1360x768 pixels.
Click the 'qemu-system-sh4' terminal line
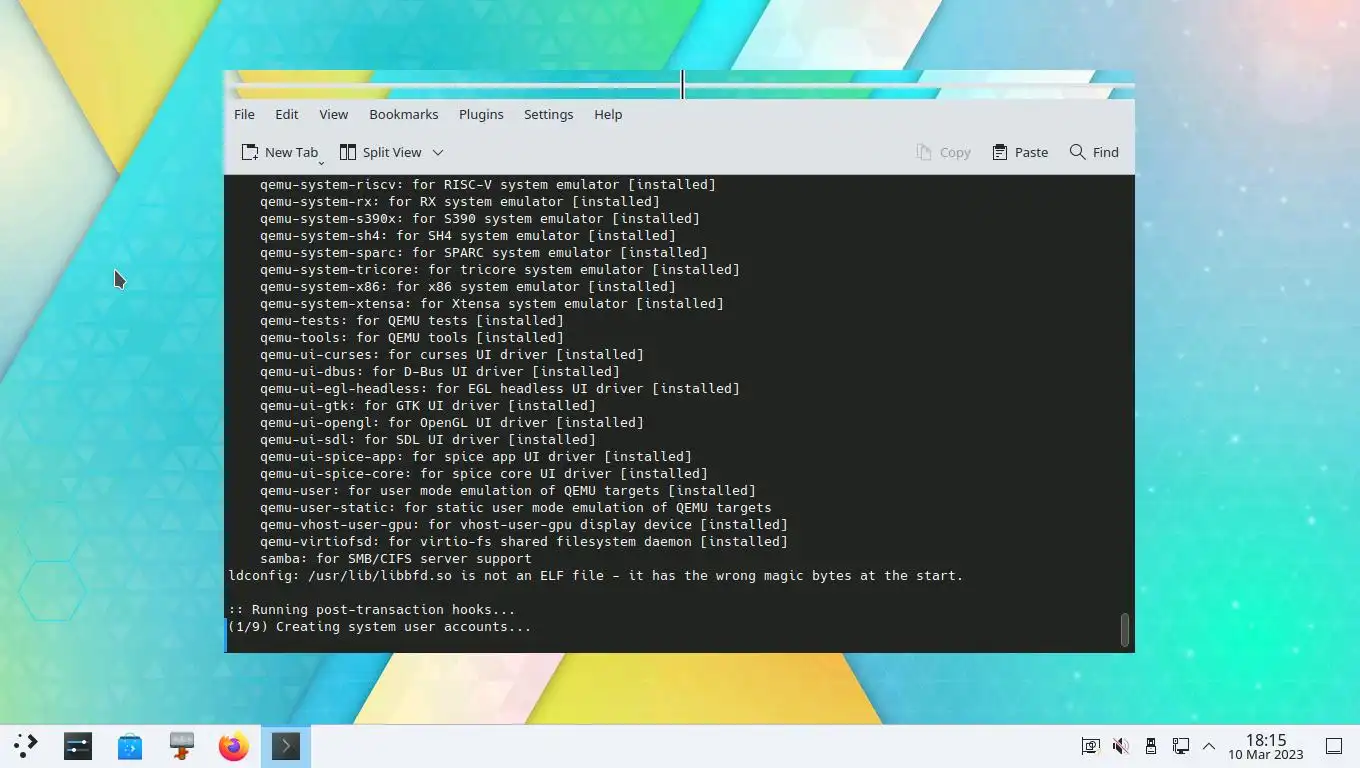click(x=468, y=236)
